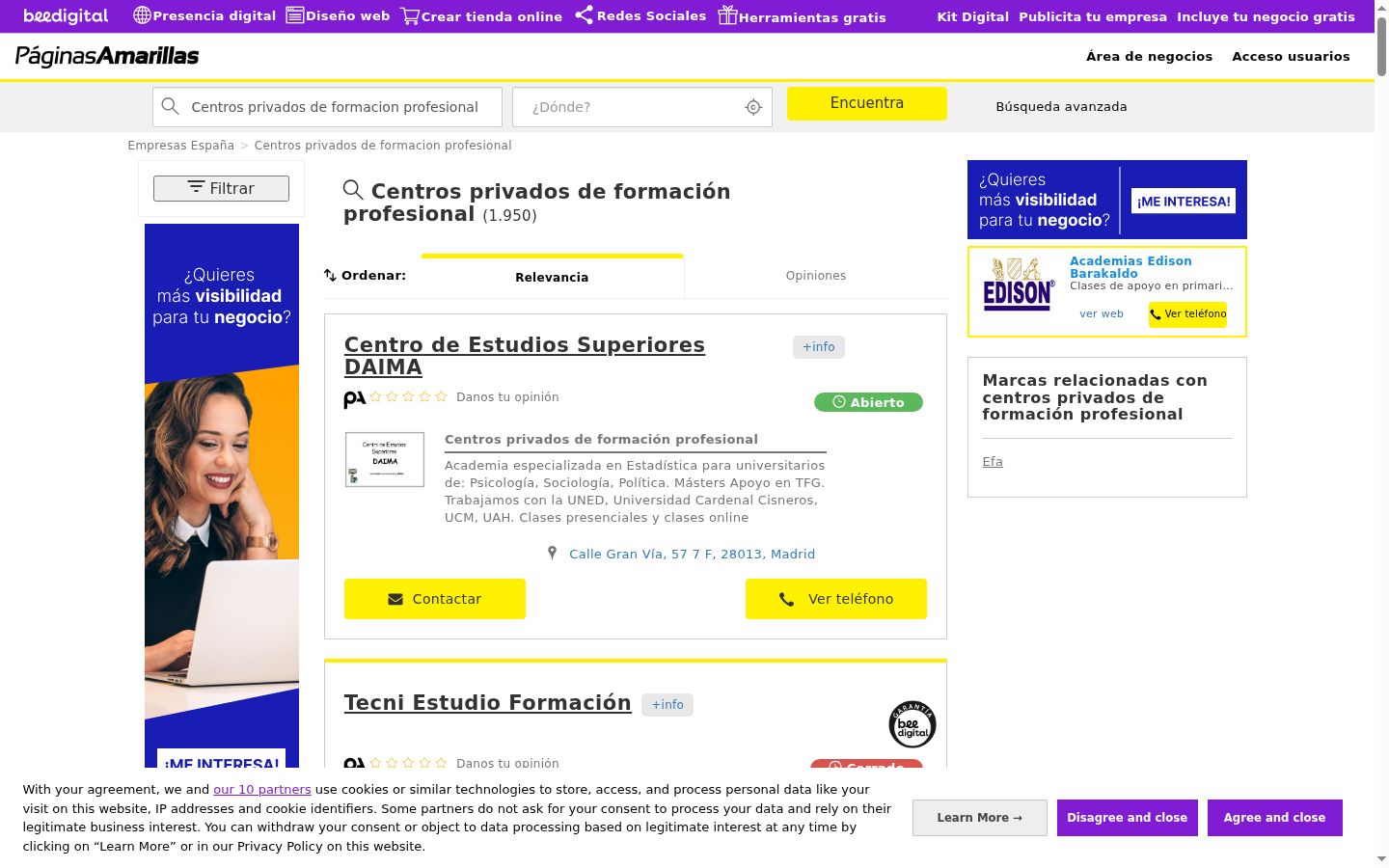Click the share icon for Redes Sociales
This screenshot has width=1389, height=868.
click(584, 15)
